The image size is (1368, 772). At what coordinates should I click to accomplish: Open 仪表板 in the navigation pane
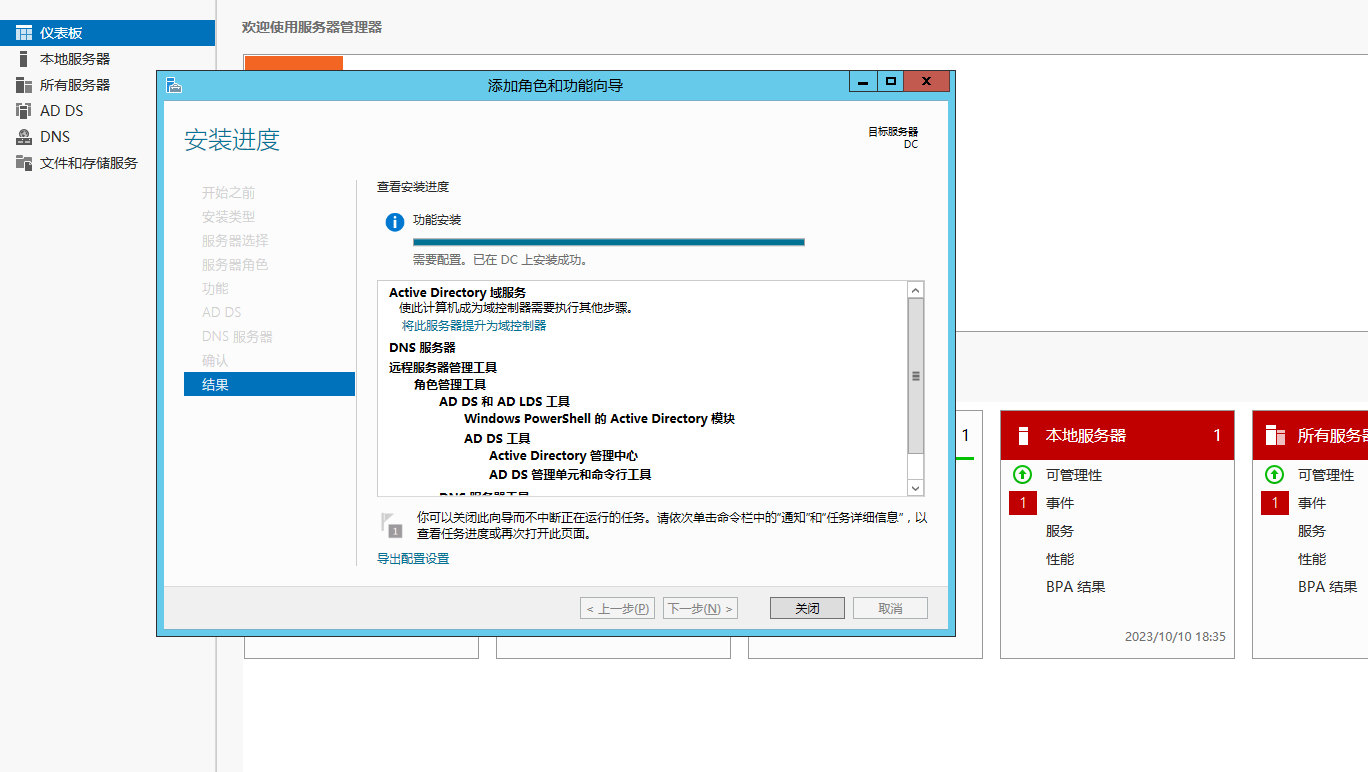tap(107, 33)
